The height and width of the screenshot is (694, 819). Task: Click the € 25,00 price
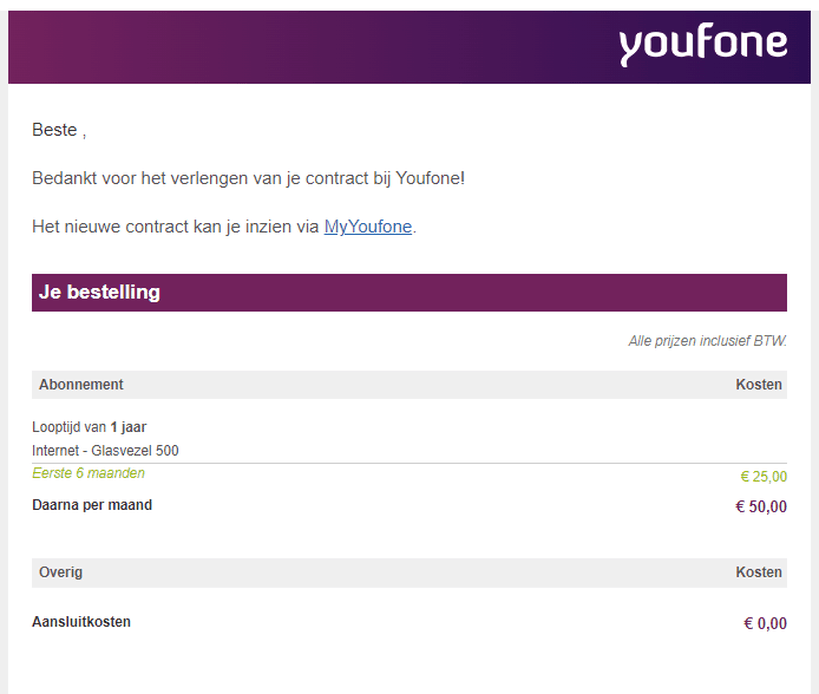click(763, 477)
